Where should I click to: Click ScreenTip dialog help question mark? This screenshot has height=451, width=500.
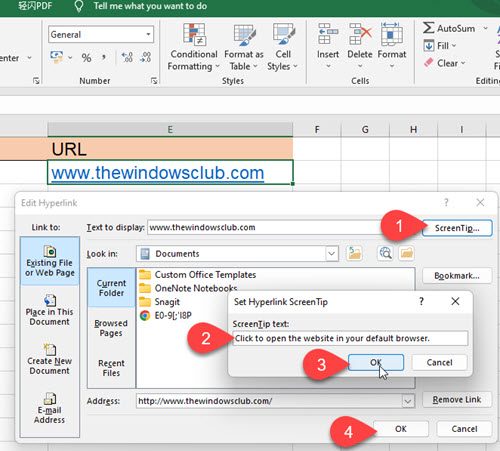tap(422, 302)
